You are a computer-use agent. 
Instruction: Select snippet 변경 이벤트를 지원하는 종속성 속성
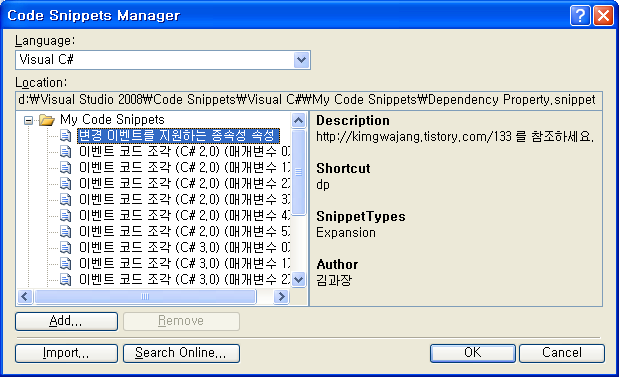178,136
